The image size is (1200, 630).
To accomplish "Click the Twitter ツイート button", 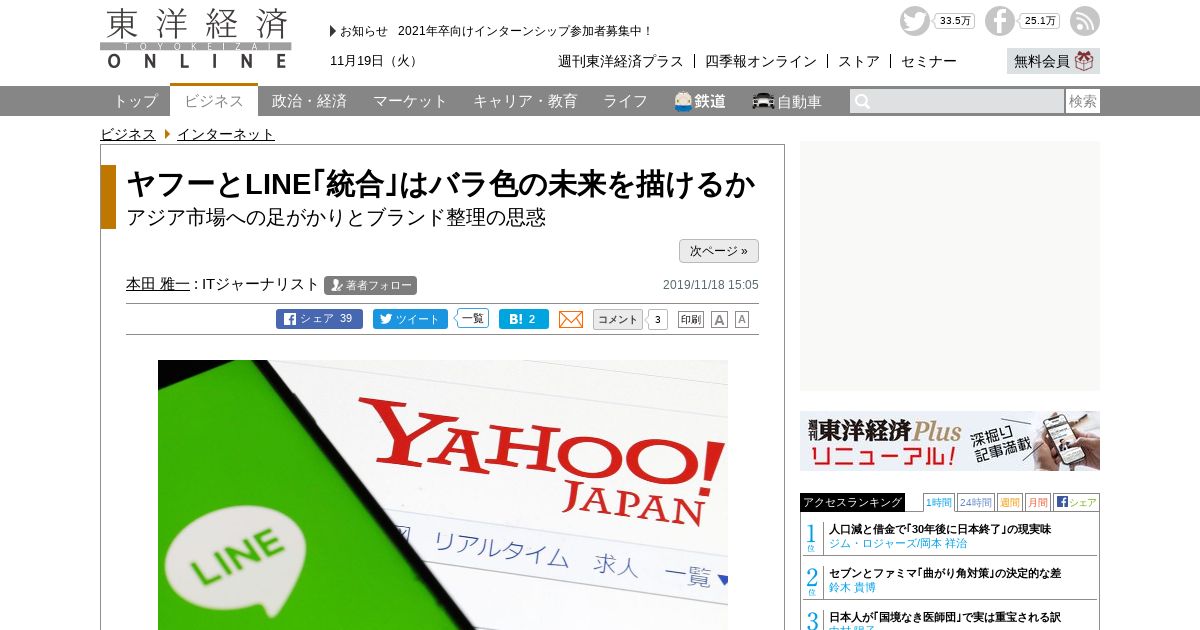I will click(410, 319).
